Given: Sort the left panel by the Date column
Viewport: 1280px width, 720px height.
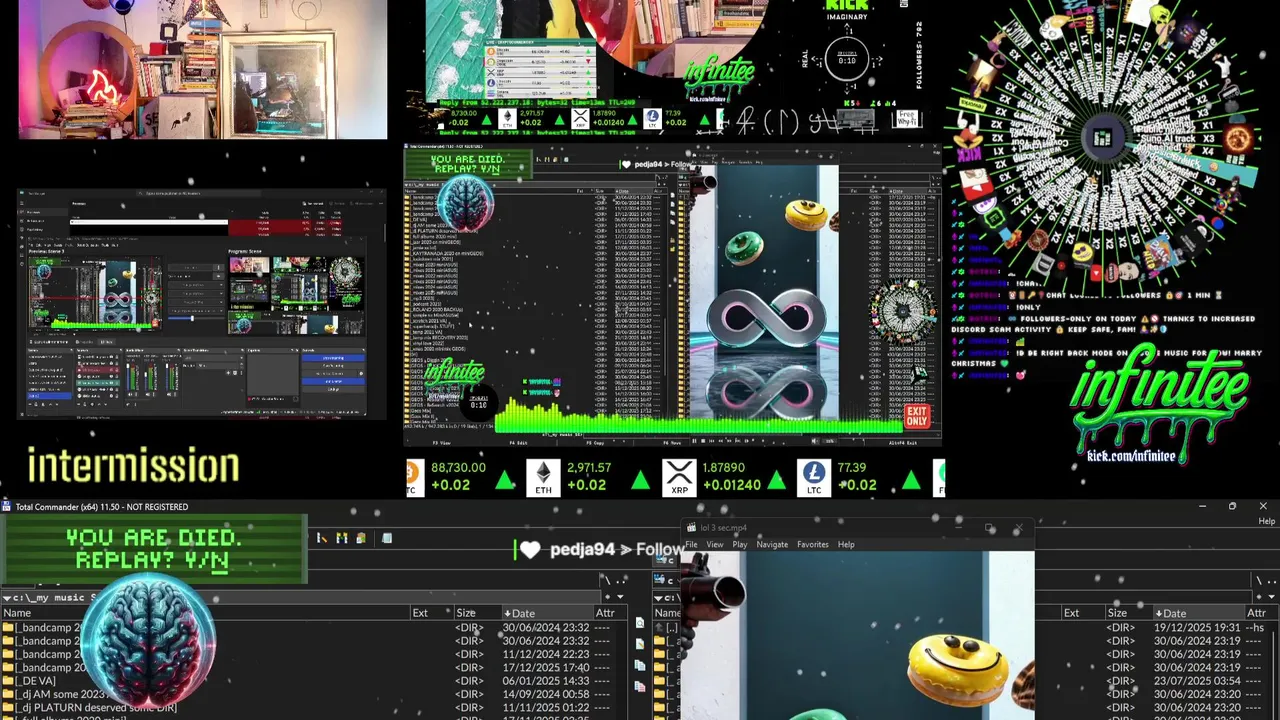Looking at the screenshot, I should tap(548, 613).
